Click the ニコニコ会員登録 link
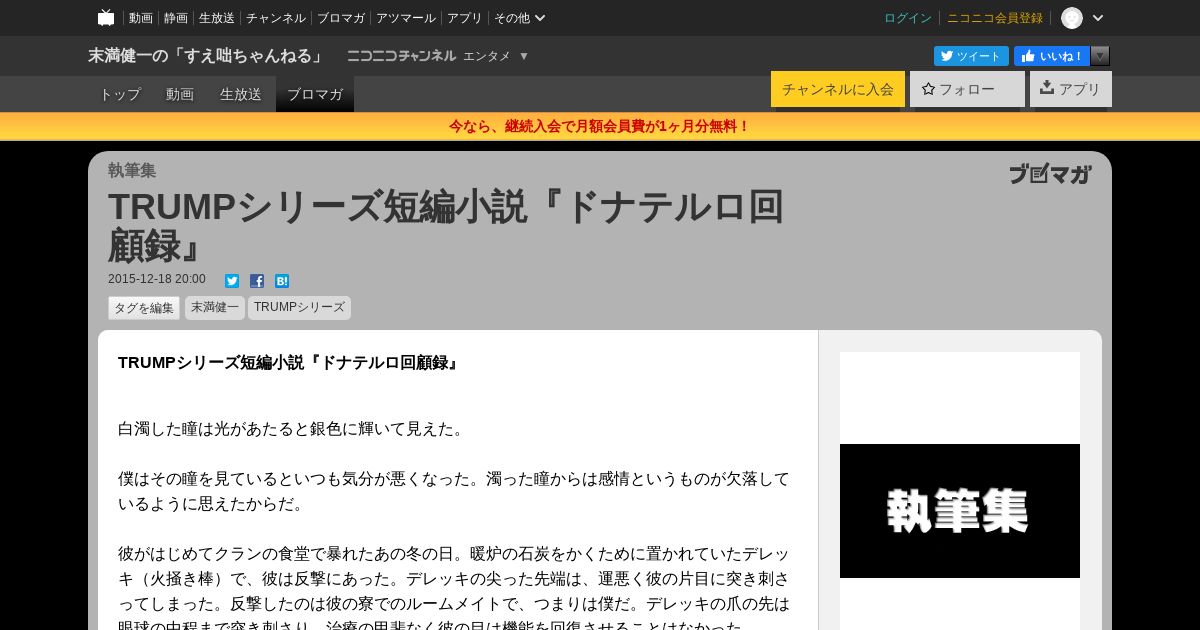This screenshot has height=630, width=1200. [x=995, y=18]
